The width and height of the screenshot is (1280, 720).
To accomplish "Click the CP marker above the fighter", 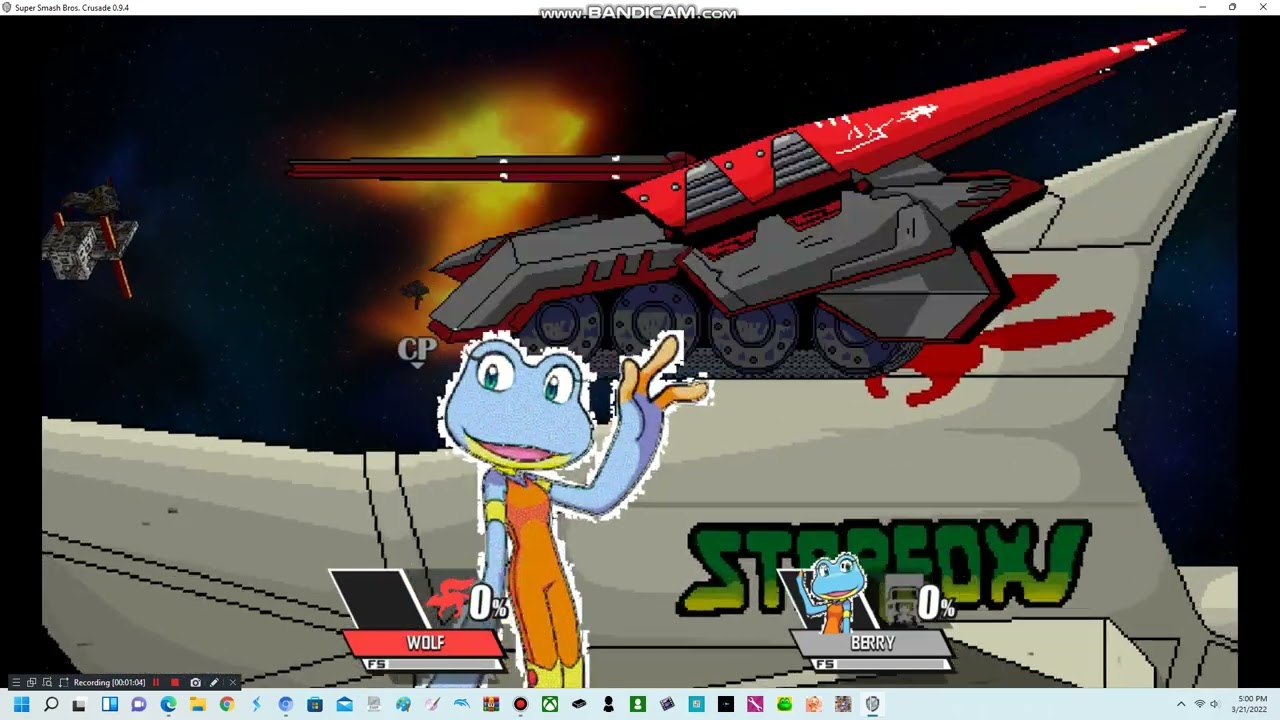I will 418,350.
